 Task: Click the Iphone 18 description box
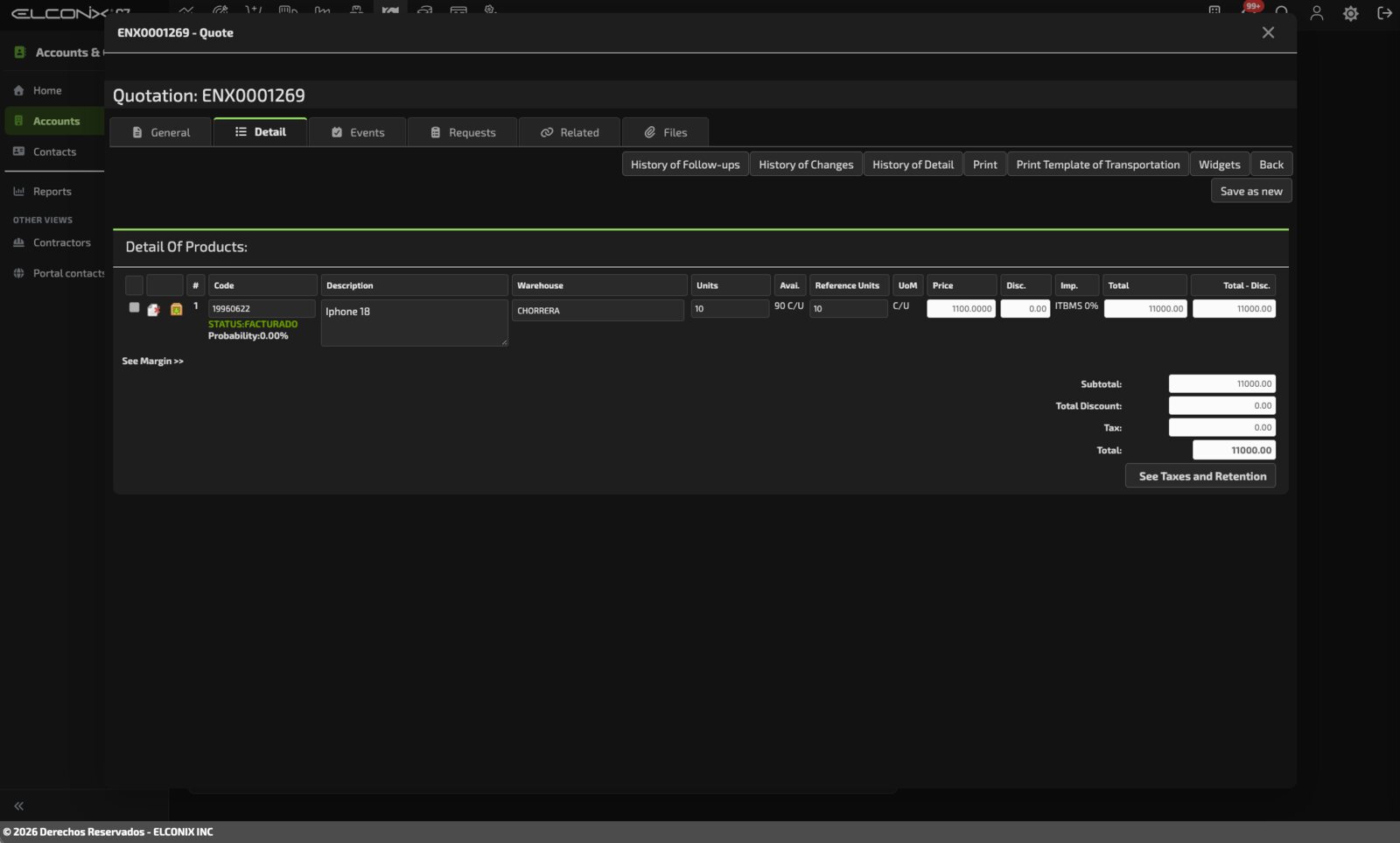coord(415,323)
